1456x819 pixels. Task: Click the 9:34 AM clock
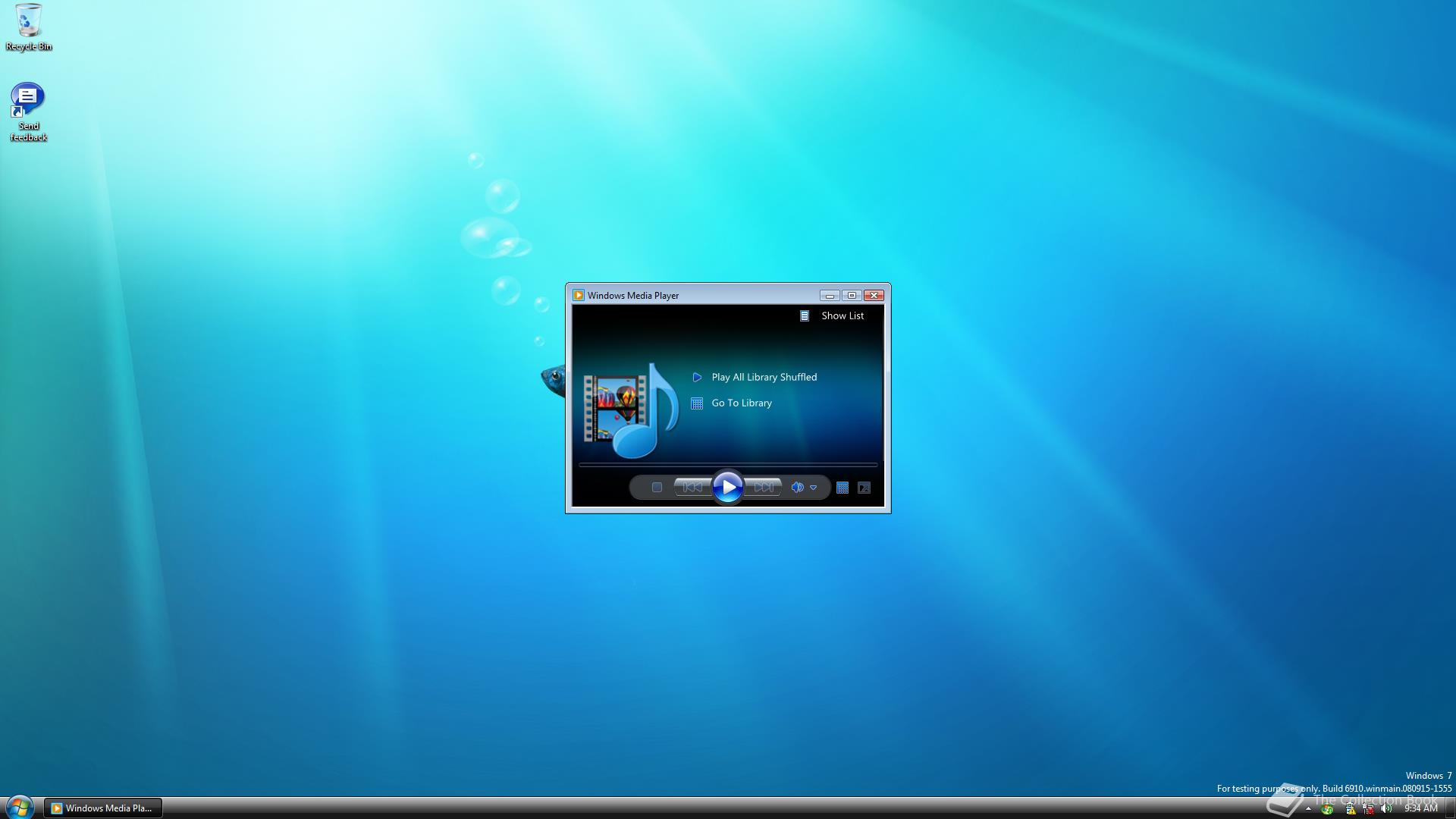1421,808
